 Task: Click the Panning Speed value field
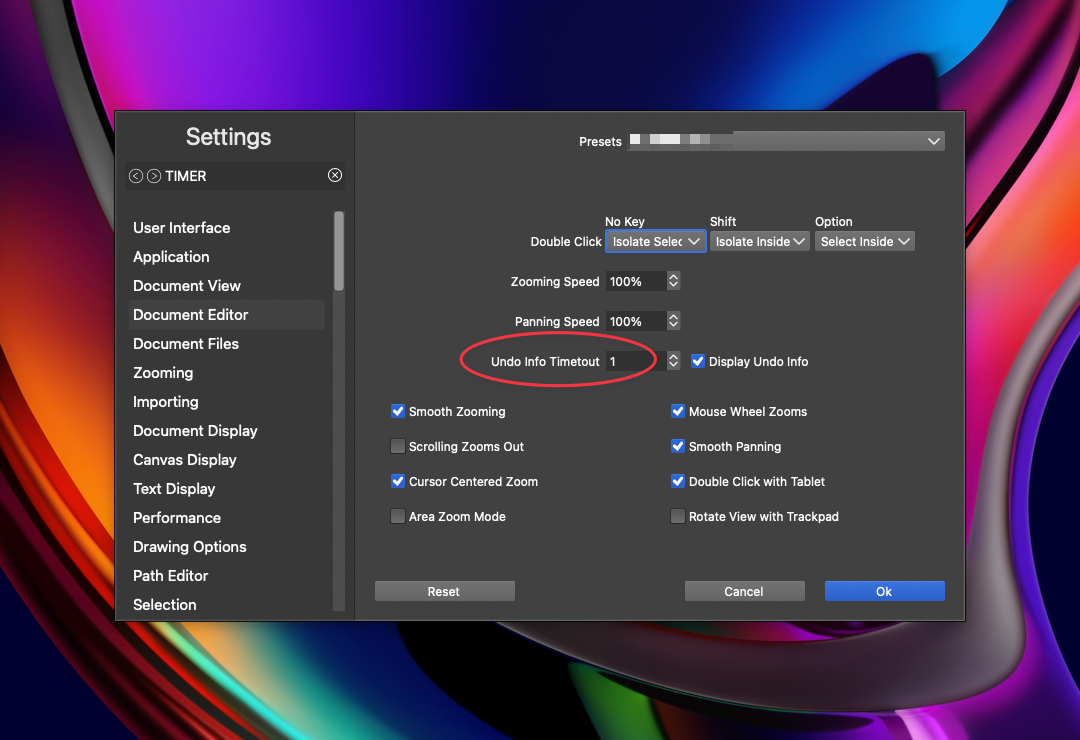coord(636,321)
